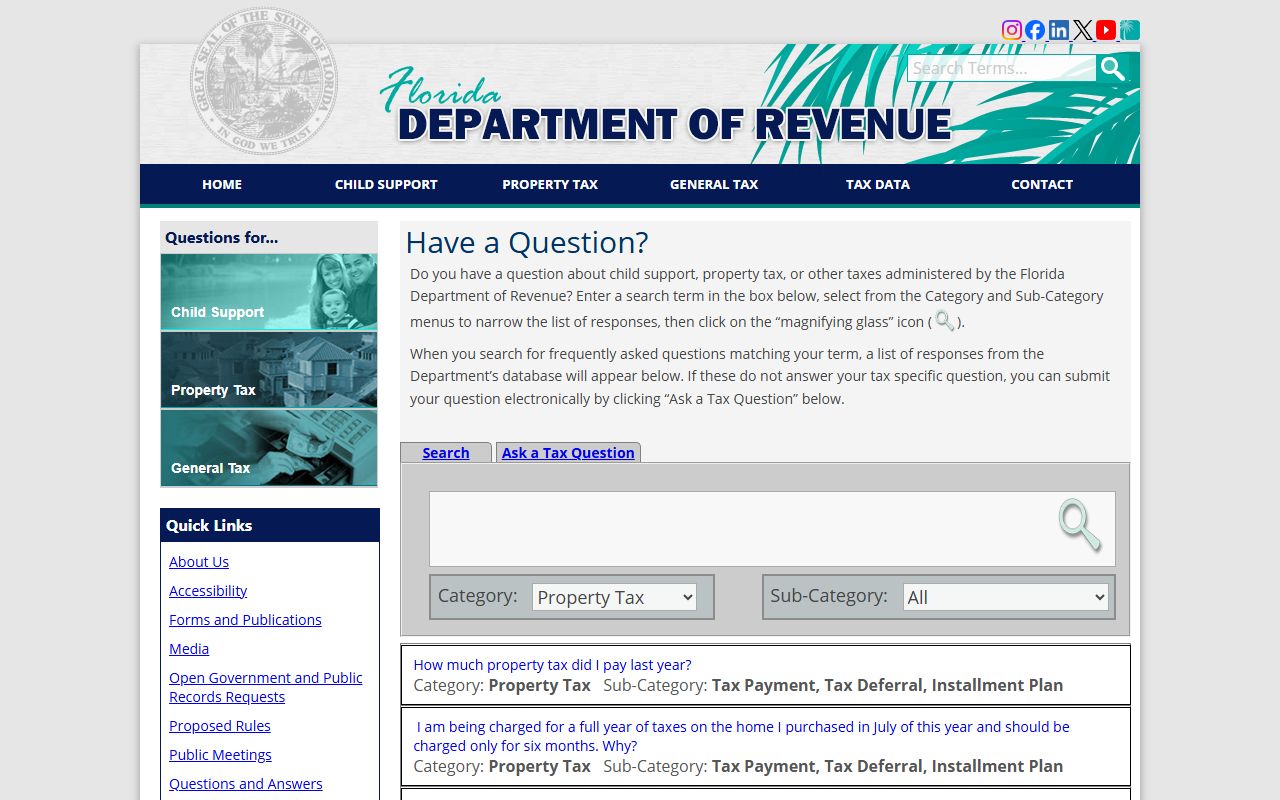This screenshot has width=1280, height=800.
Task: Open TAX DATA navigation menu
Action: (x=878, y=184)
